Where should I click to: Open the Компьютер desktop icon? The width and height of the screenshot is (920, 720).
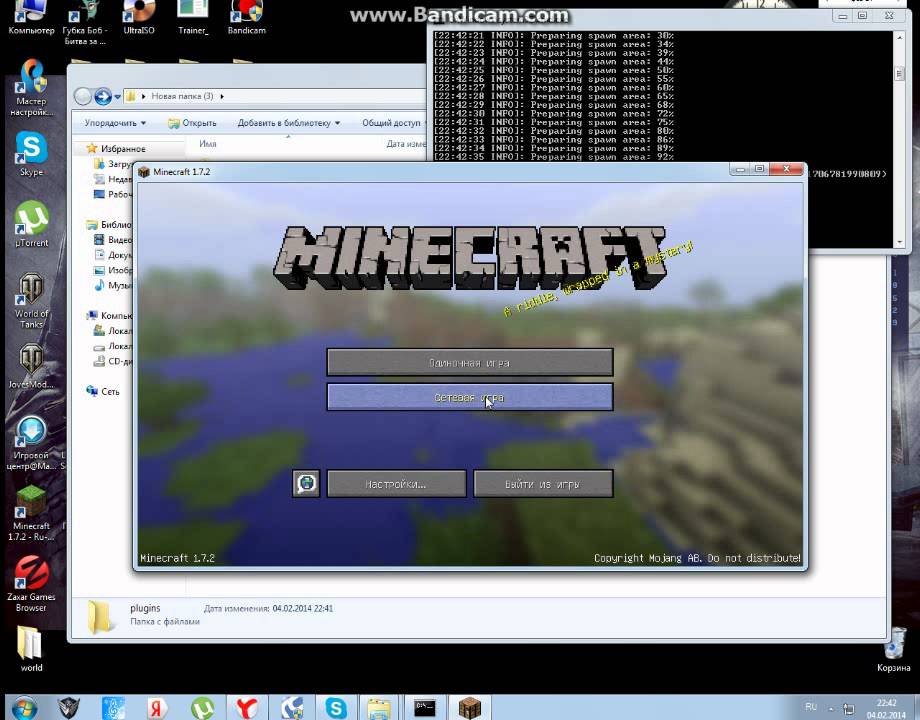pyautogui.click(x=31, y=18)
